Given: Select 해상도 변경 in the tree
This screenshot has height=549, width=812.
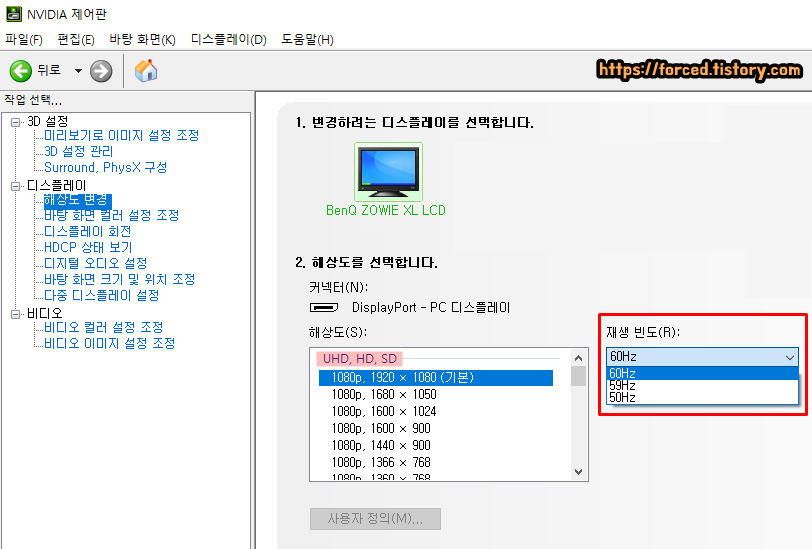Looking at the screenshot, I should pos(77,200).
